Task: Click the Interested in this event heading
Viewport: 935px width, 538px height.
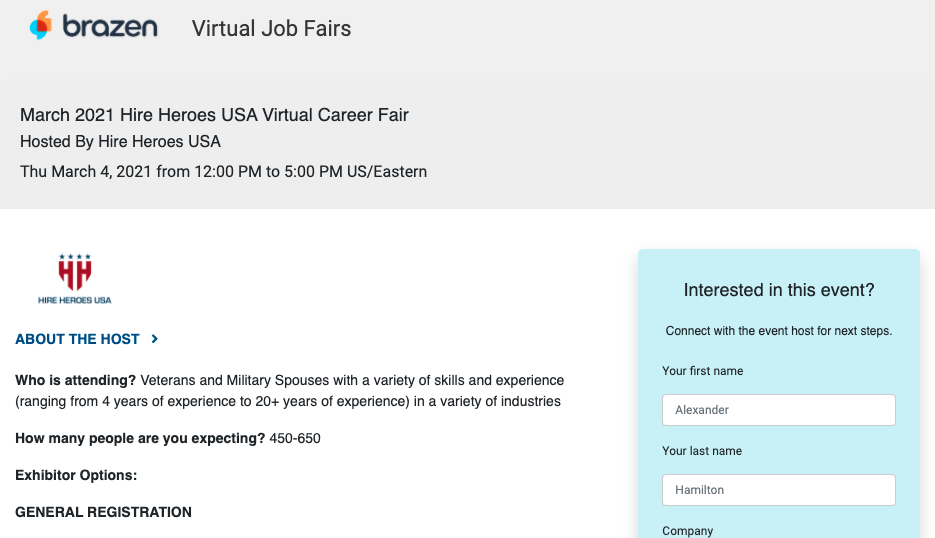Action: point(779,290)
